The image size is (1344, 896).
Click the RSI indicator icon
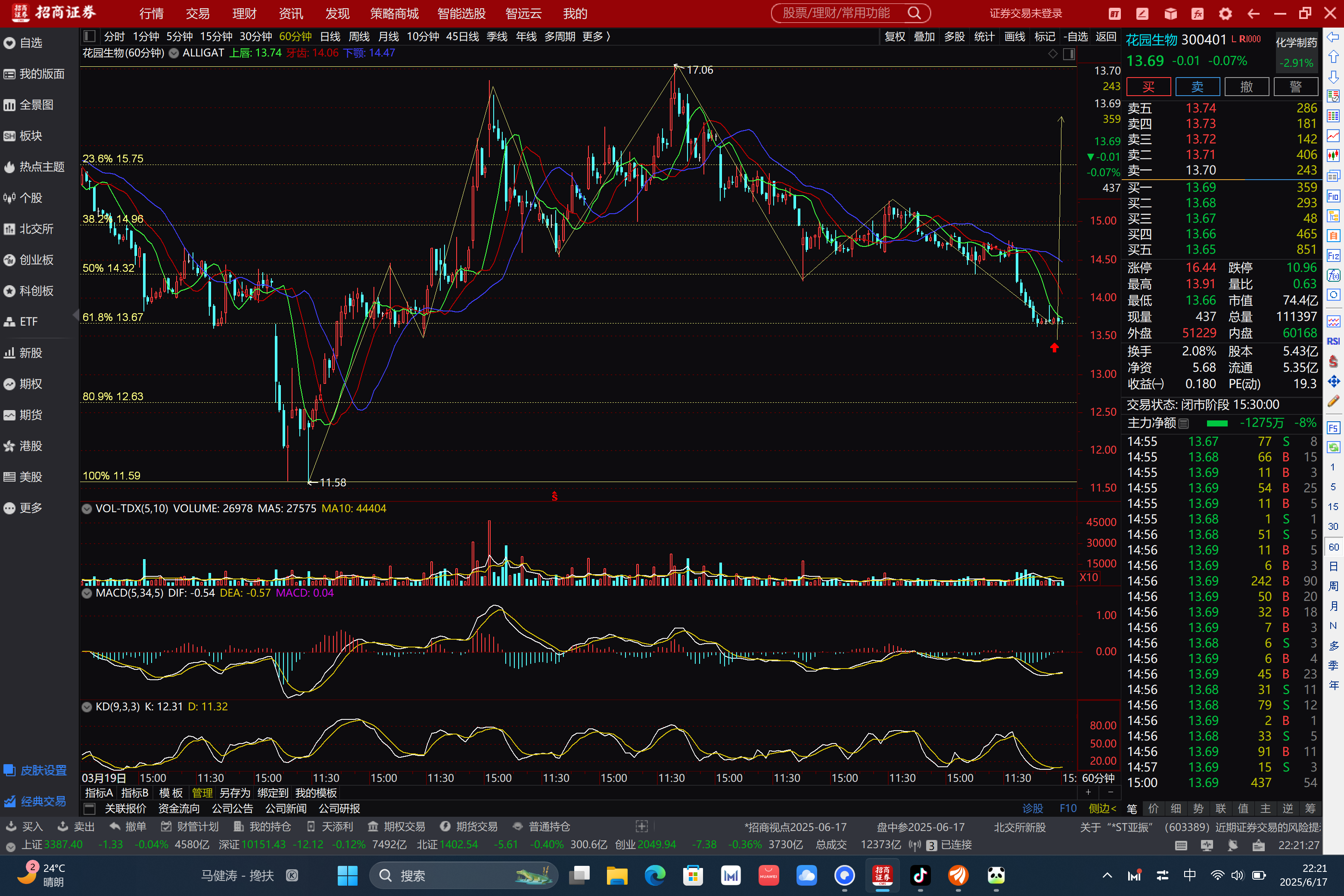click(1332, 341)
